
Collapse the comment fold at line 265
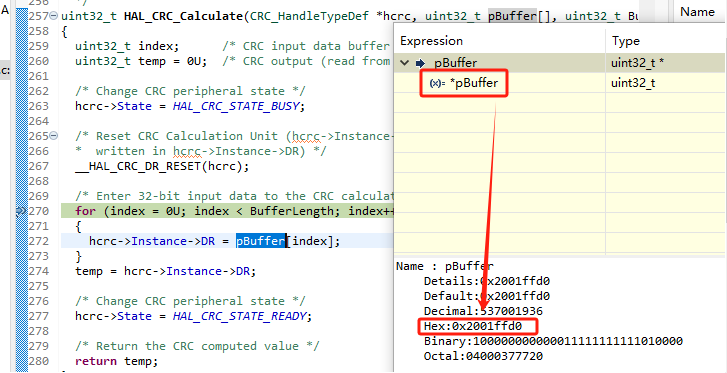coord(54,136)
